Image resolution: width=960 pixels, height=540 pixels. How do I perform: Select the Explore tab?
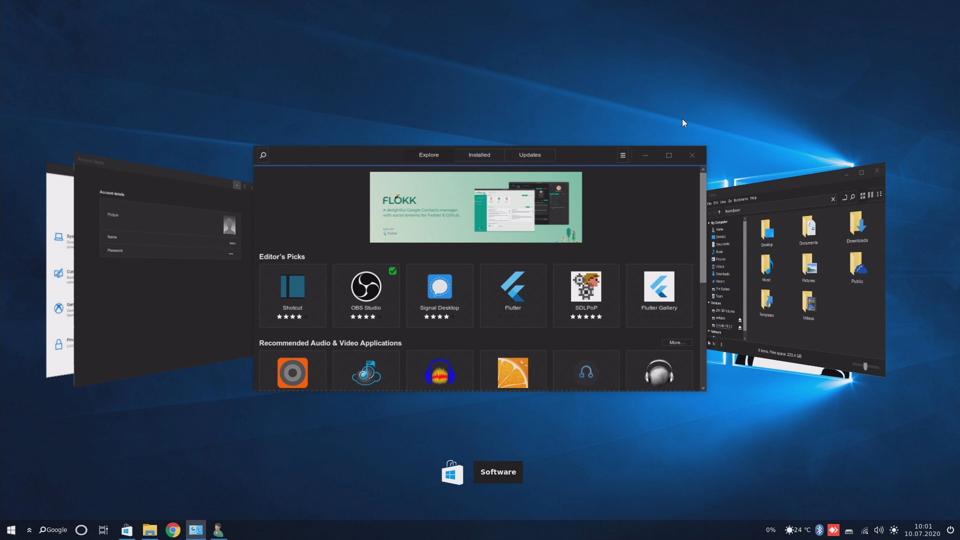click(x=429, y=155)
